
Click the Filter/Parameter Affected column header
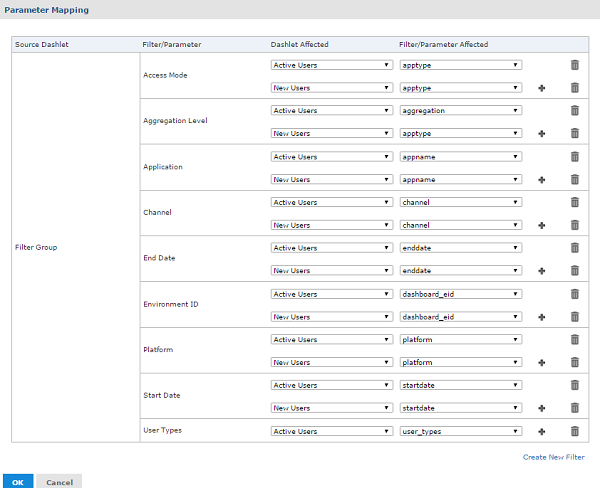click(x=443, y=44)
